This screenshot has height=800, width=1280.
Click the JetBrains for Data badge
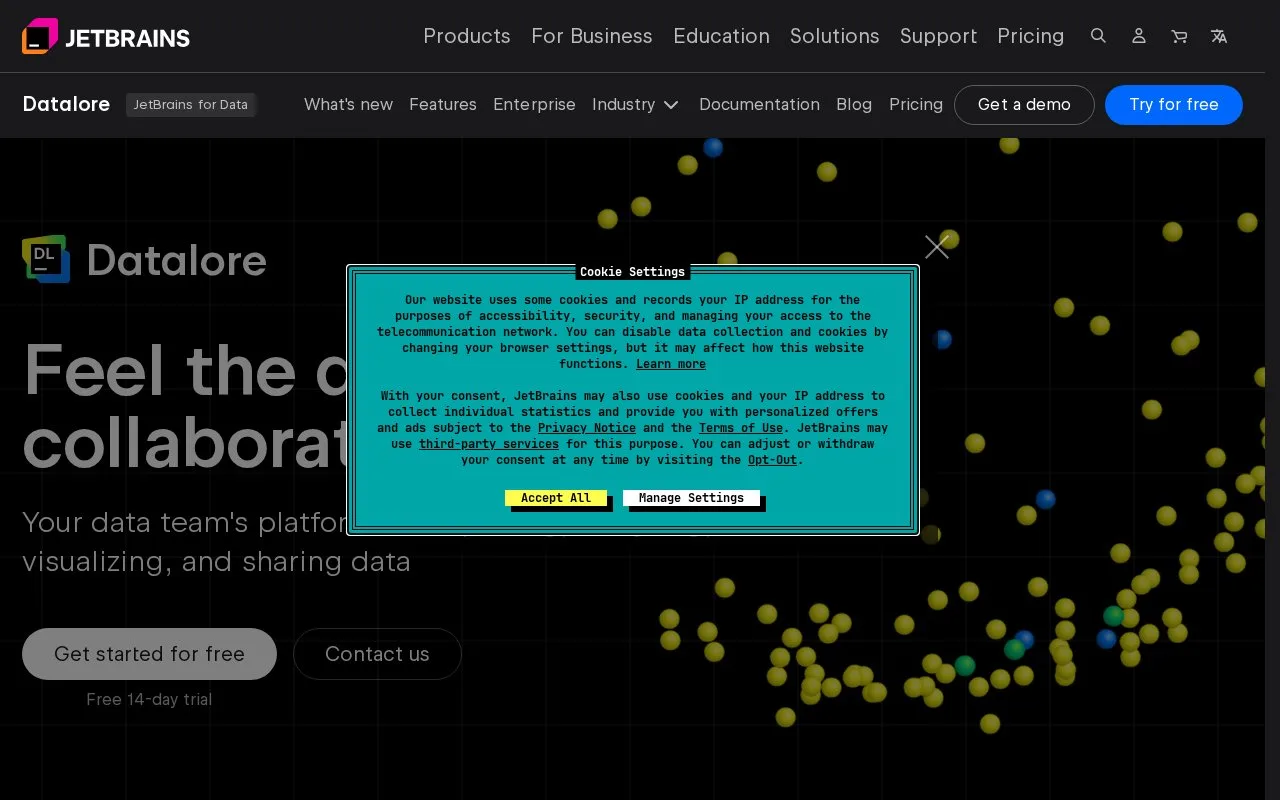coord(191,105)
